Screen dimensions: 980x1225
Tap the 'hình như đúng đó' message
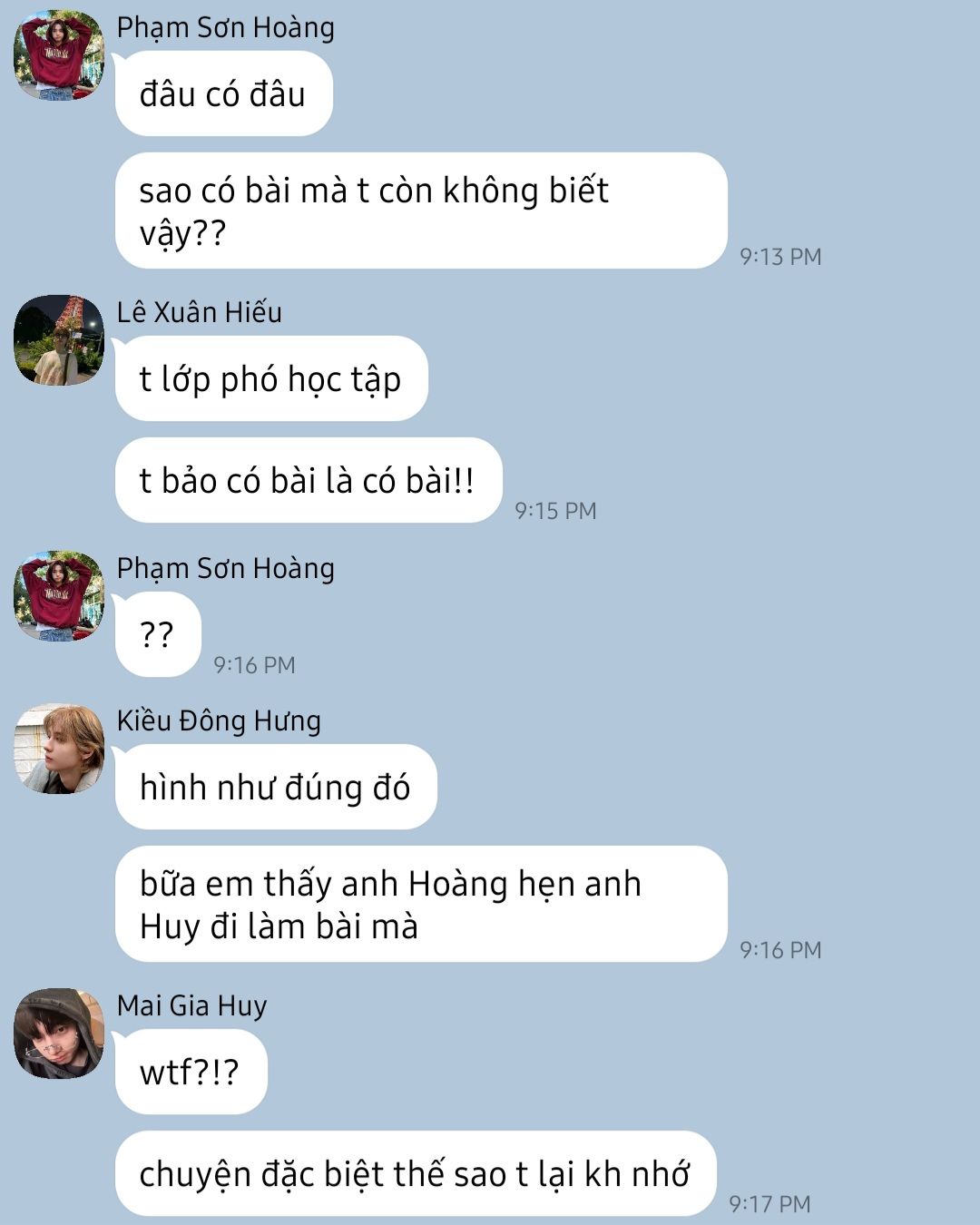click(x=276, y=787)
